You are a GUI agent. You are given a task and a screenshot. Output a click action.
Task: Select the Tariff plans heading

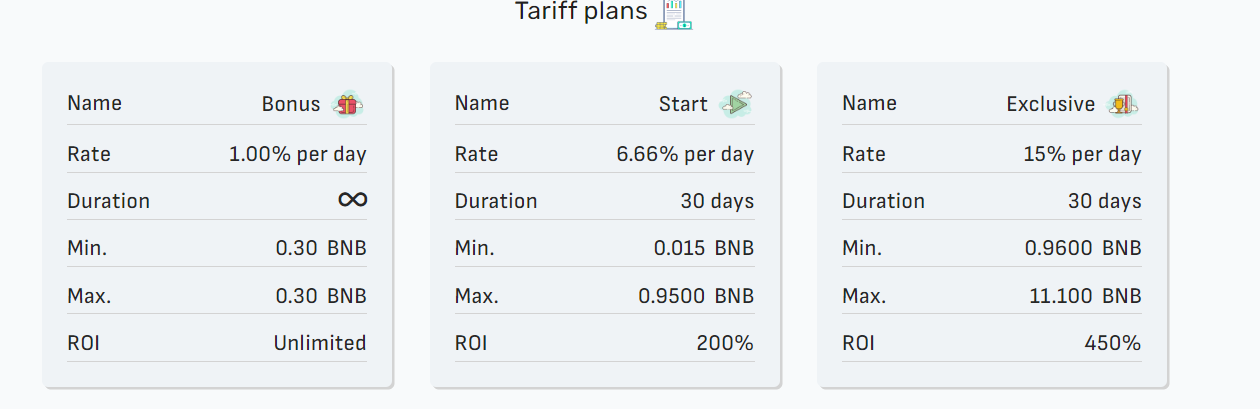pyautogui.click(x=580, y=12)
